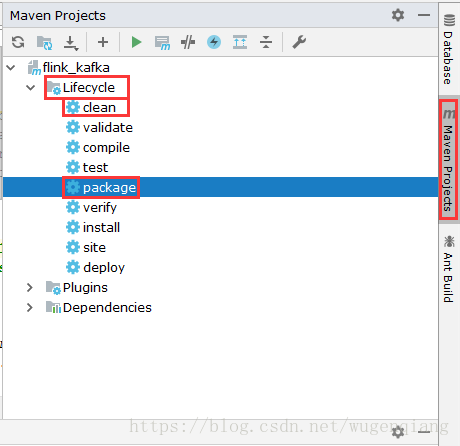
Task: Expand the Dependencies folder chevron
Action: click(x=30, y=307)
